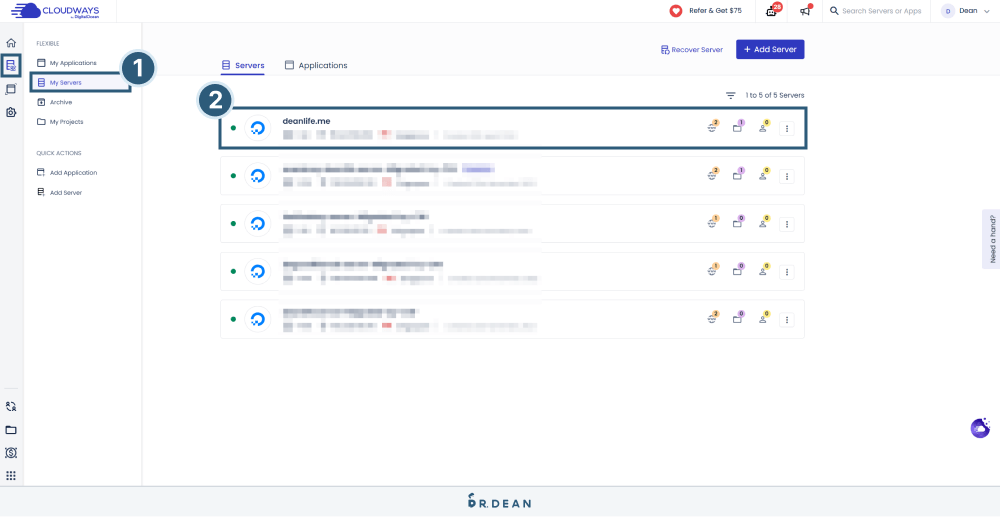The image size is (1000, 517).
Task: Switch to the Servers tab
Action: point(243,66)
